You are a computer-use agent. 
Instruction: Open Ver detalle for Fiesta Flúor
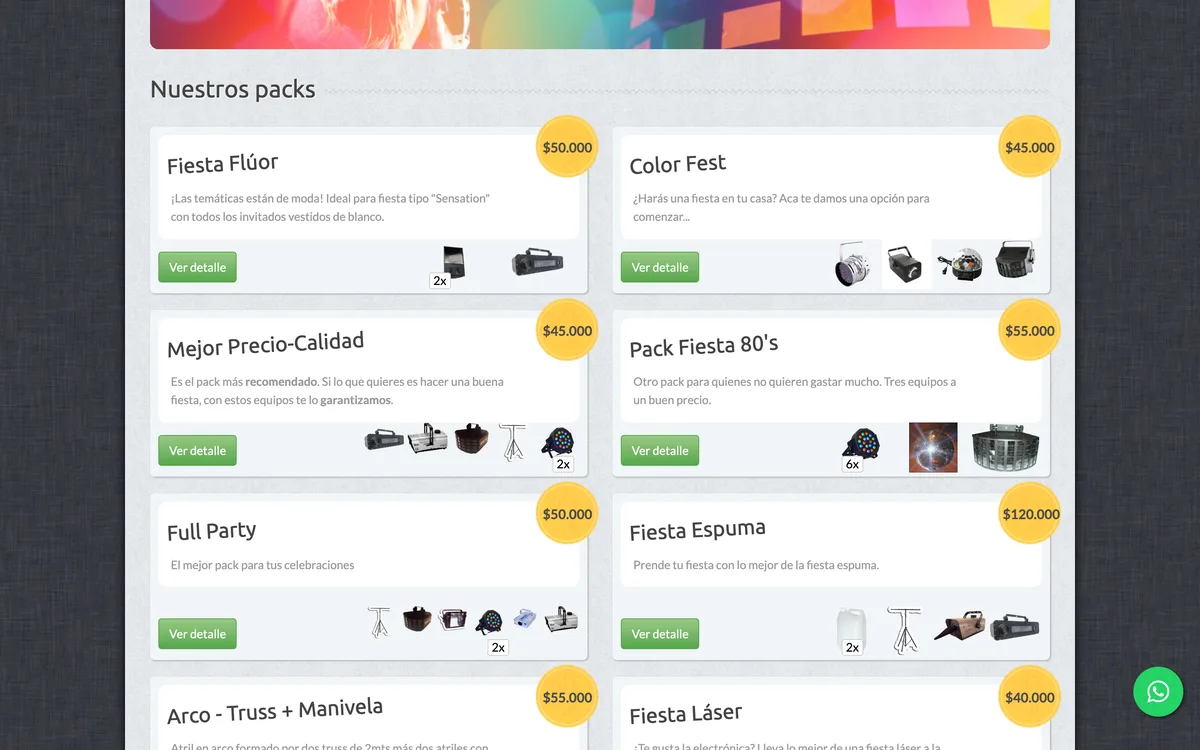197,267
